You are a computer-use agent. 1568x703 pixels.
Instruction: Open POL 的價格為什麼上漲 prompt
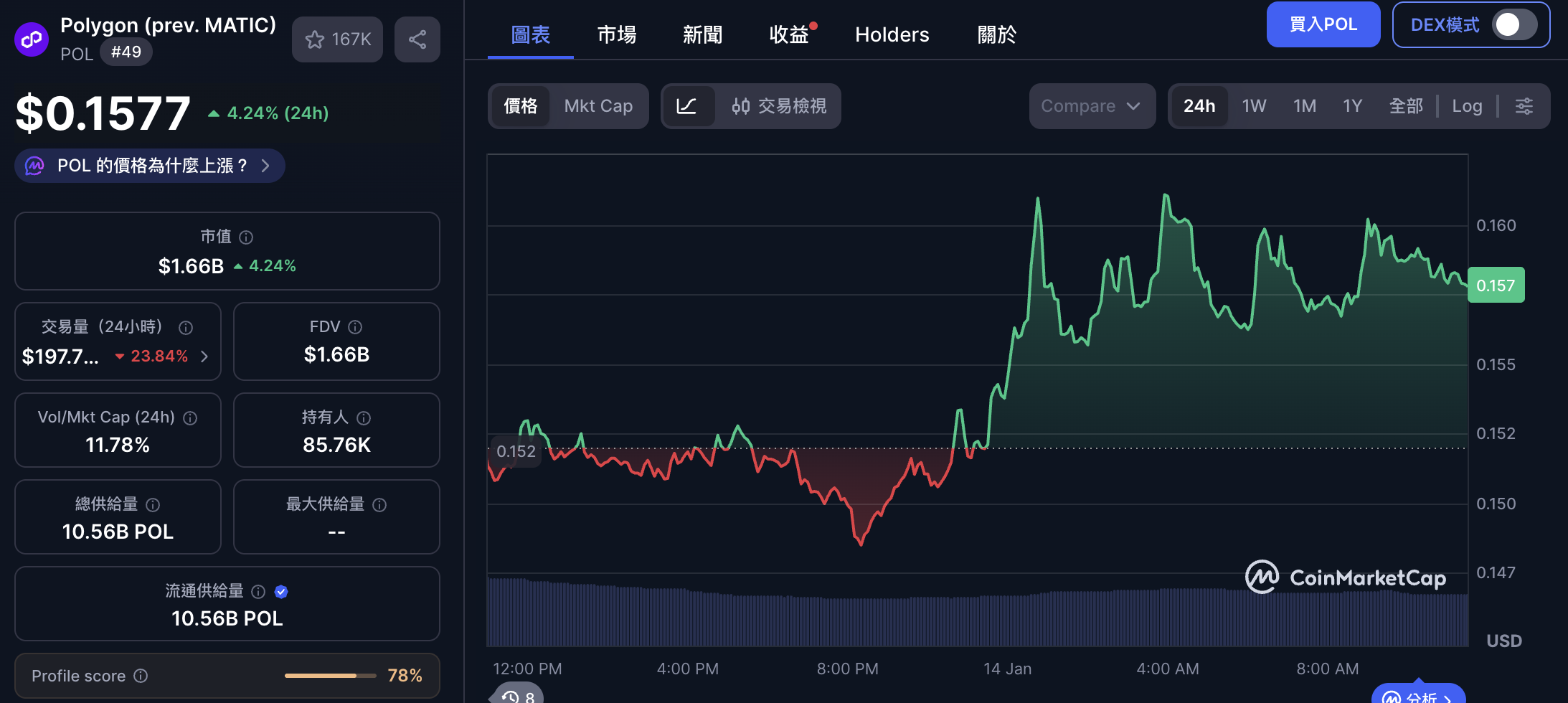pos(148,165)
